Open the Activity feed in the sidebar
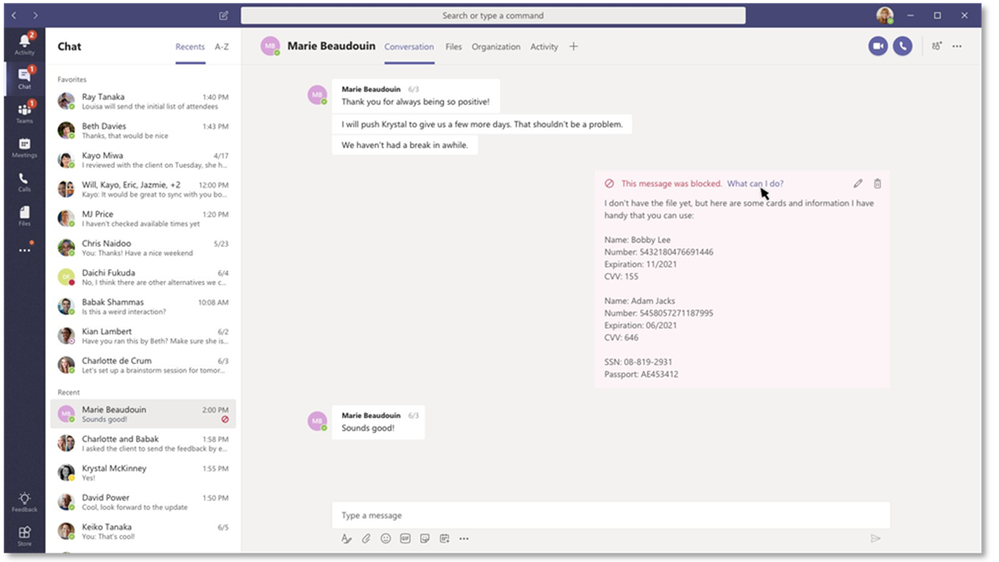999x562 pixels. [x=24, y=44]
